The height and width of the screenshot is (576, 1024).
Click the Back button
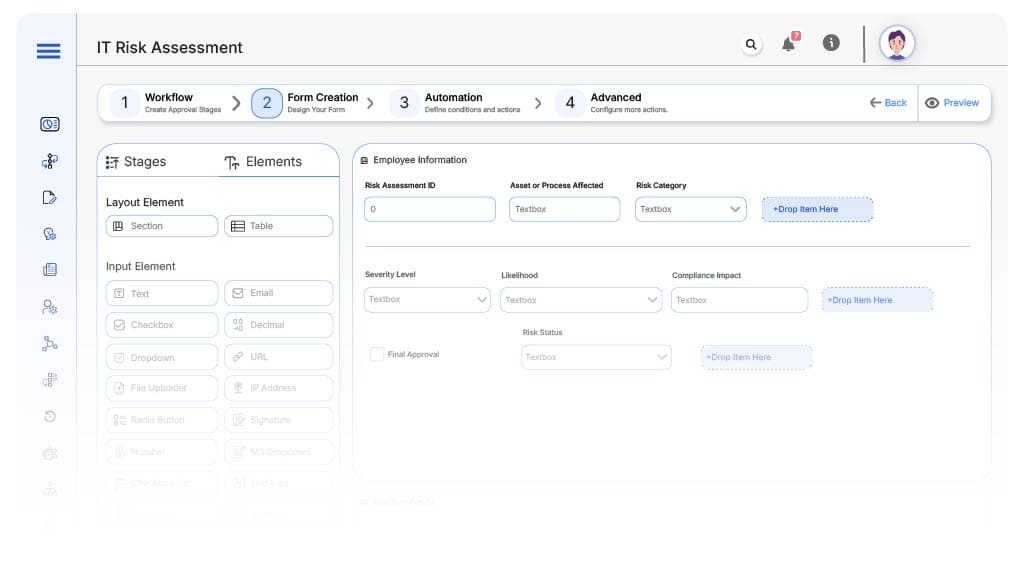click(888, 102)
